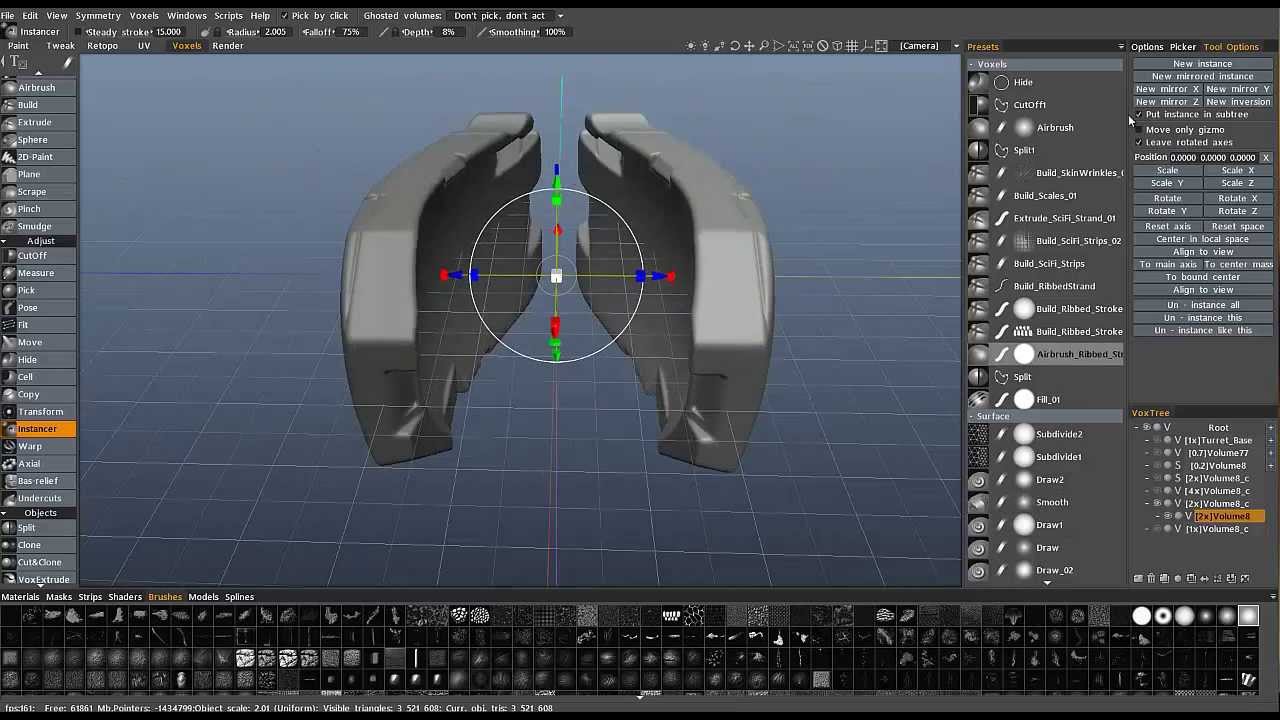This screenshot has height=720, width=1280.
Task: Select the Airbrush tool in left panel
Action: point(37,88)
